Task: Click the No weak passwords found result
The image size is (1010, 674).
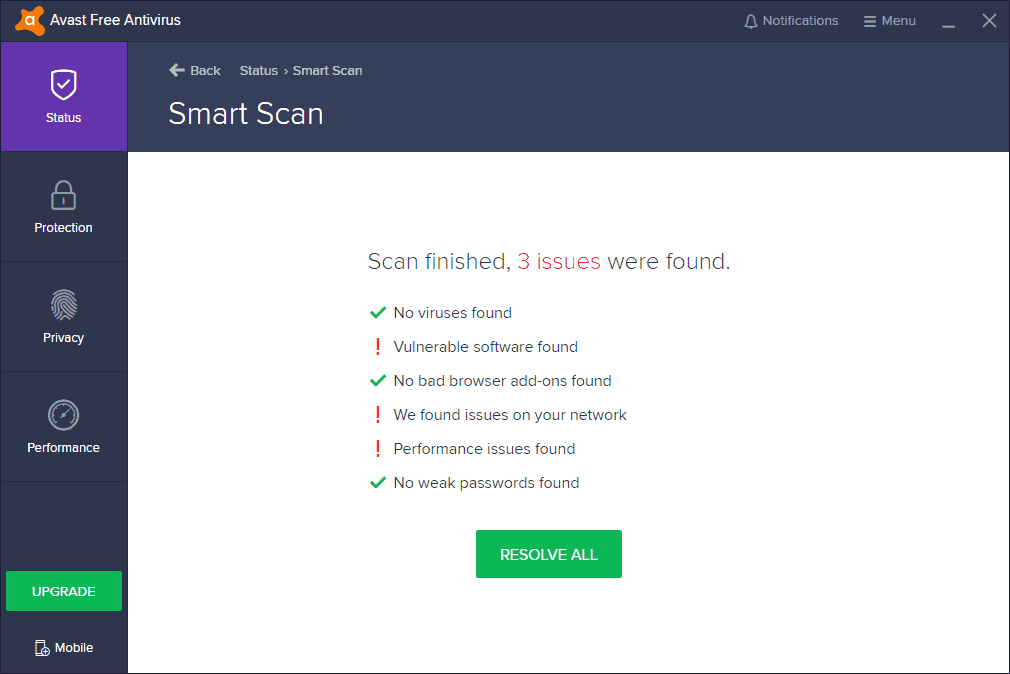Action: [x=486, y=482]
